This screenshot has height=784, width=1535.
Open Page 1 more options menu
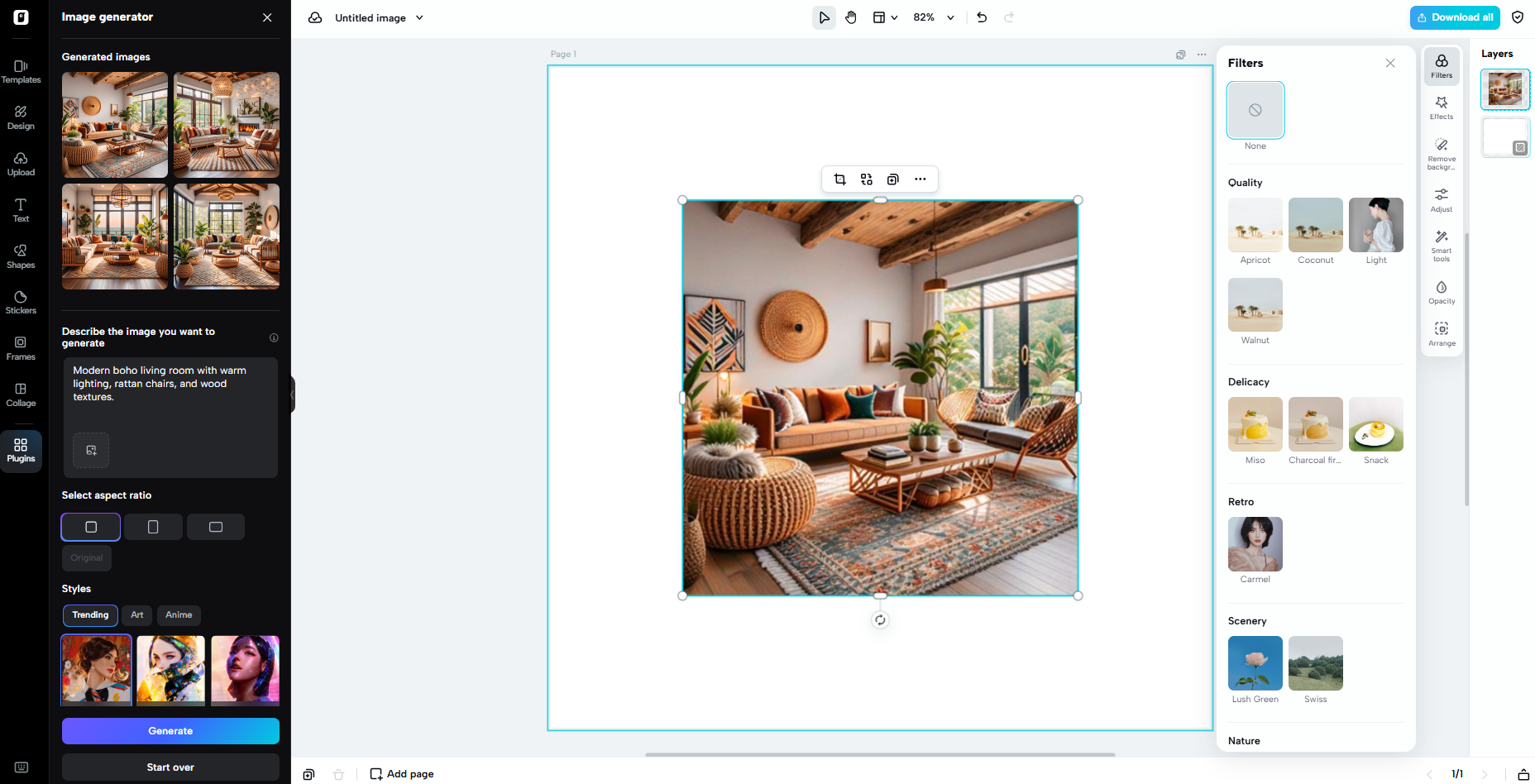1202,55
